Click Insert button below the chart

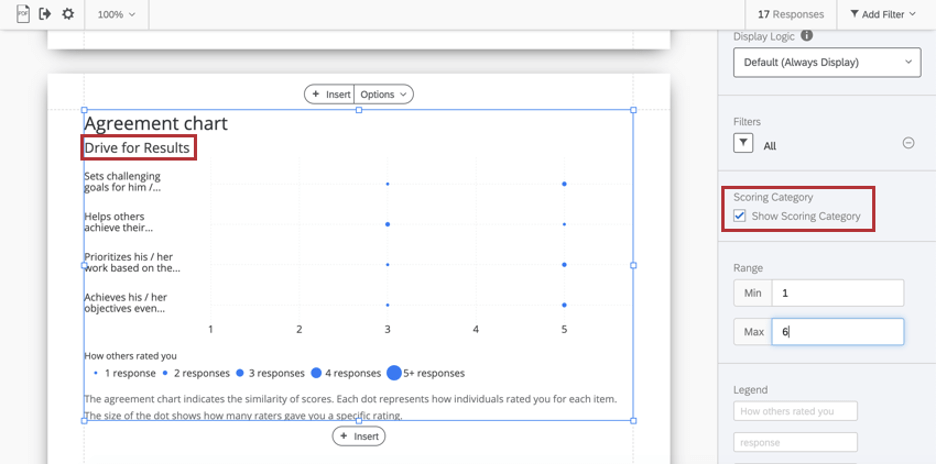click(358, 436)
